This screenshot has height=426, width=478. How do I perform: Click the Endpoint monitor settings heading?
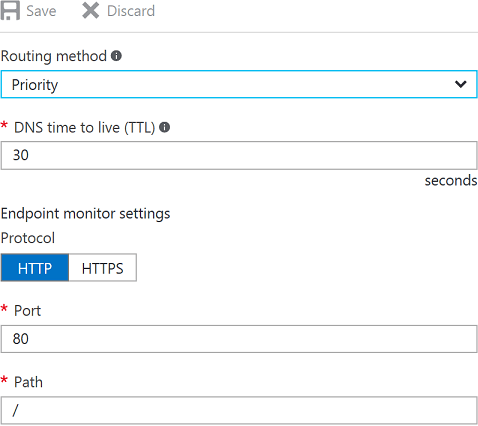point(85,214)
